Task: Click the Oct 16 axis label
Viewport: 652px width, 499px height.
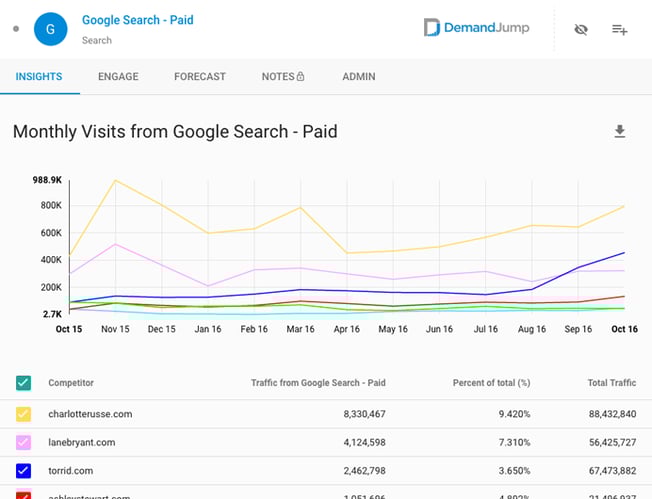Action: coord(625,329)
